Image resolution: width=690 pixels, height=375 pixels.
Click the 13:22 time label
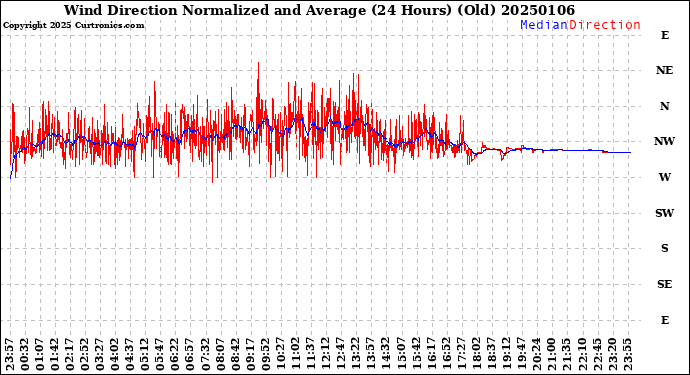(x=356, y=355)
